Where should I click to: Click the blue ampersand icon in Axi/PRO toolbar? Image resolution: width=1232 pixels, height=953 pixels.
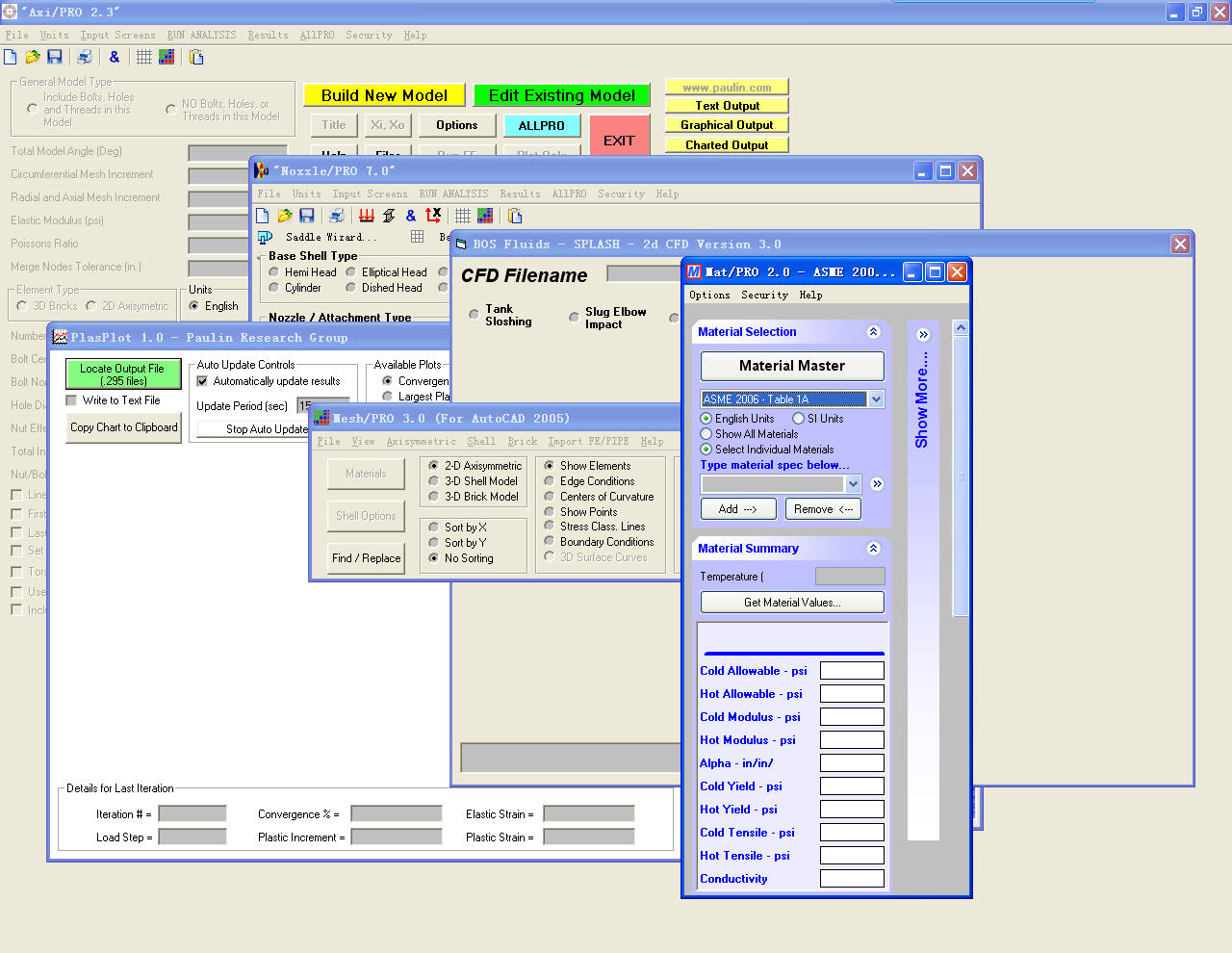click(x=115, y=57)
